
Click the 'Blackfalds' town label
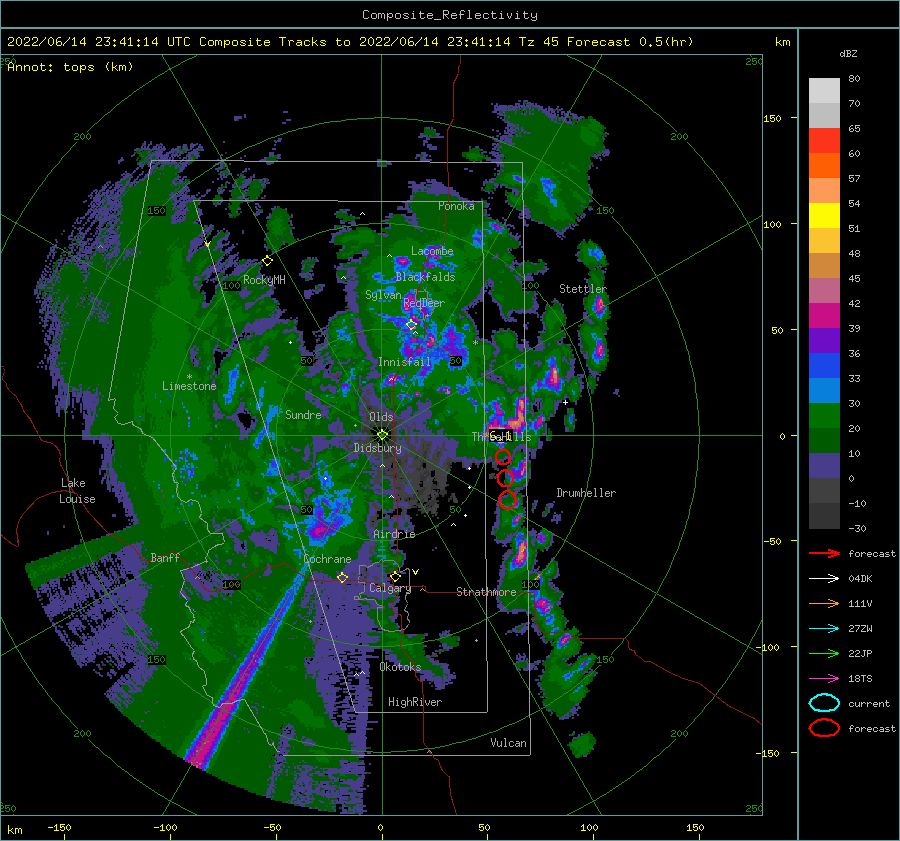pyautogui.click(x=425, y=277)
